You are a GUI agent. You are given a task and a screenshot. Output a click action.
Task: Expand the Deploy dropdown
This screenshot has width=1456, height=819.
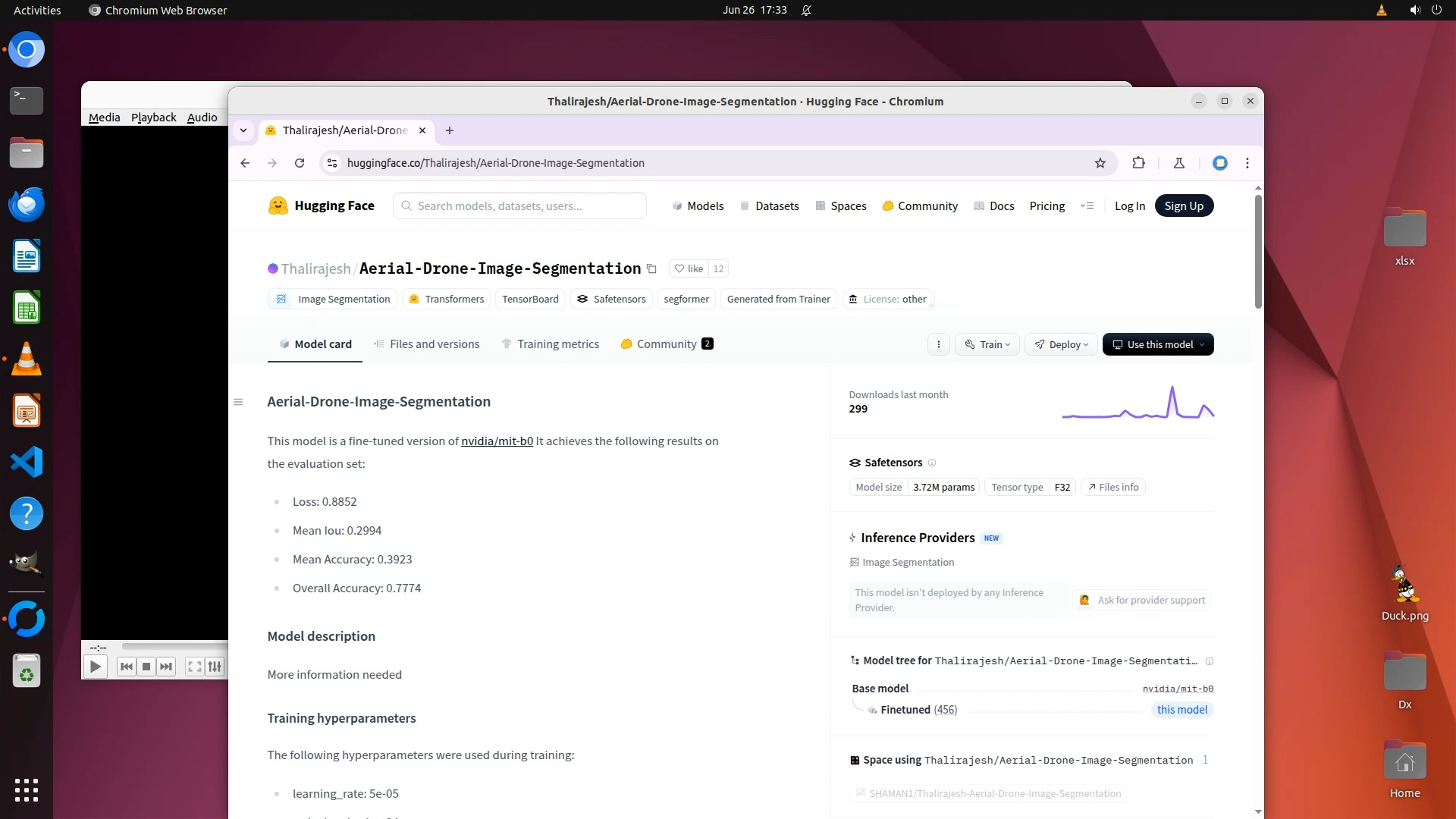[x=1062, y=344]
